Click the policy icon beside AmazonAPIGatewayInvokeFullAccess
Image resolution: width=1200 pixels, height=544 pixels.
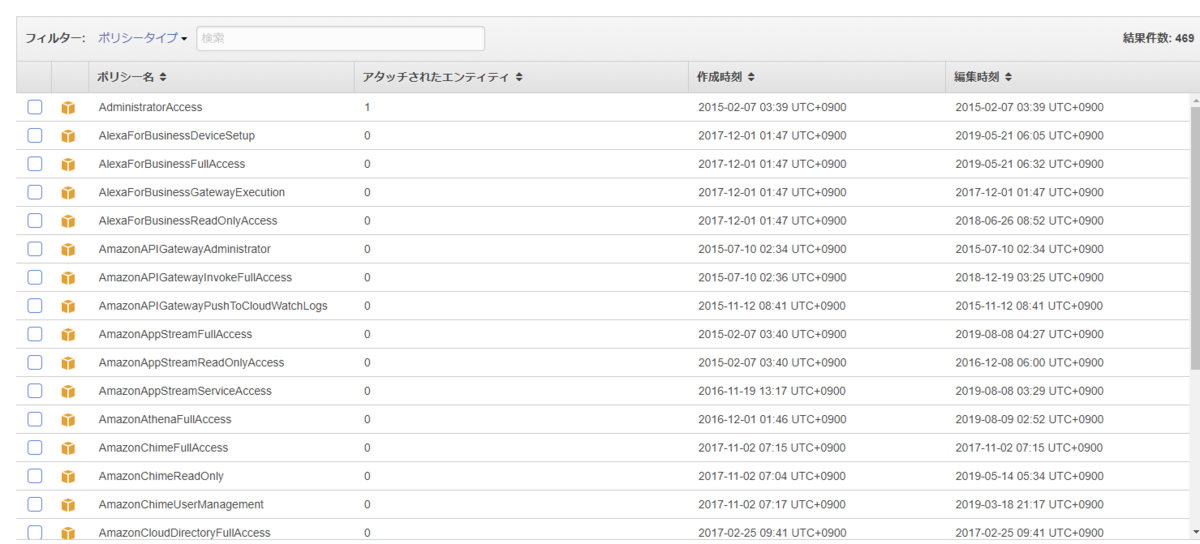pyautogui.click(x=68, y=278)
